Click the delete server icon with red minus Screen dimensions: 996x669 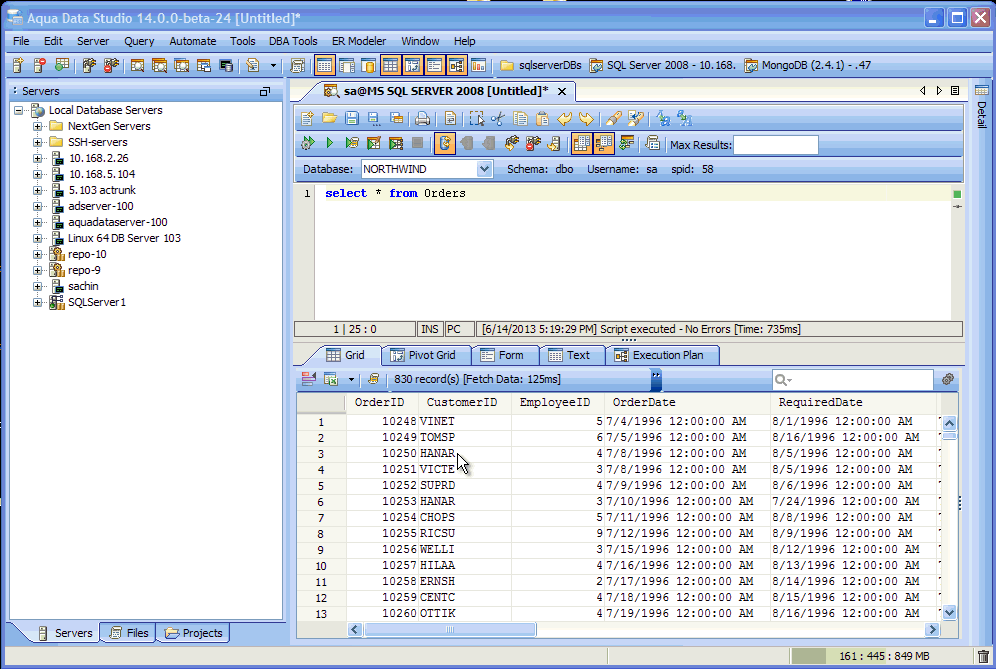pyautogui.click(x=39, y=65)
